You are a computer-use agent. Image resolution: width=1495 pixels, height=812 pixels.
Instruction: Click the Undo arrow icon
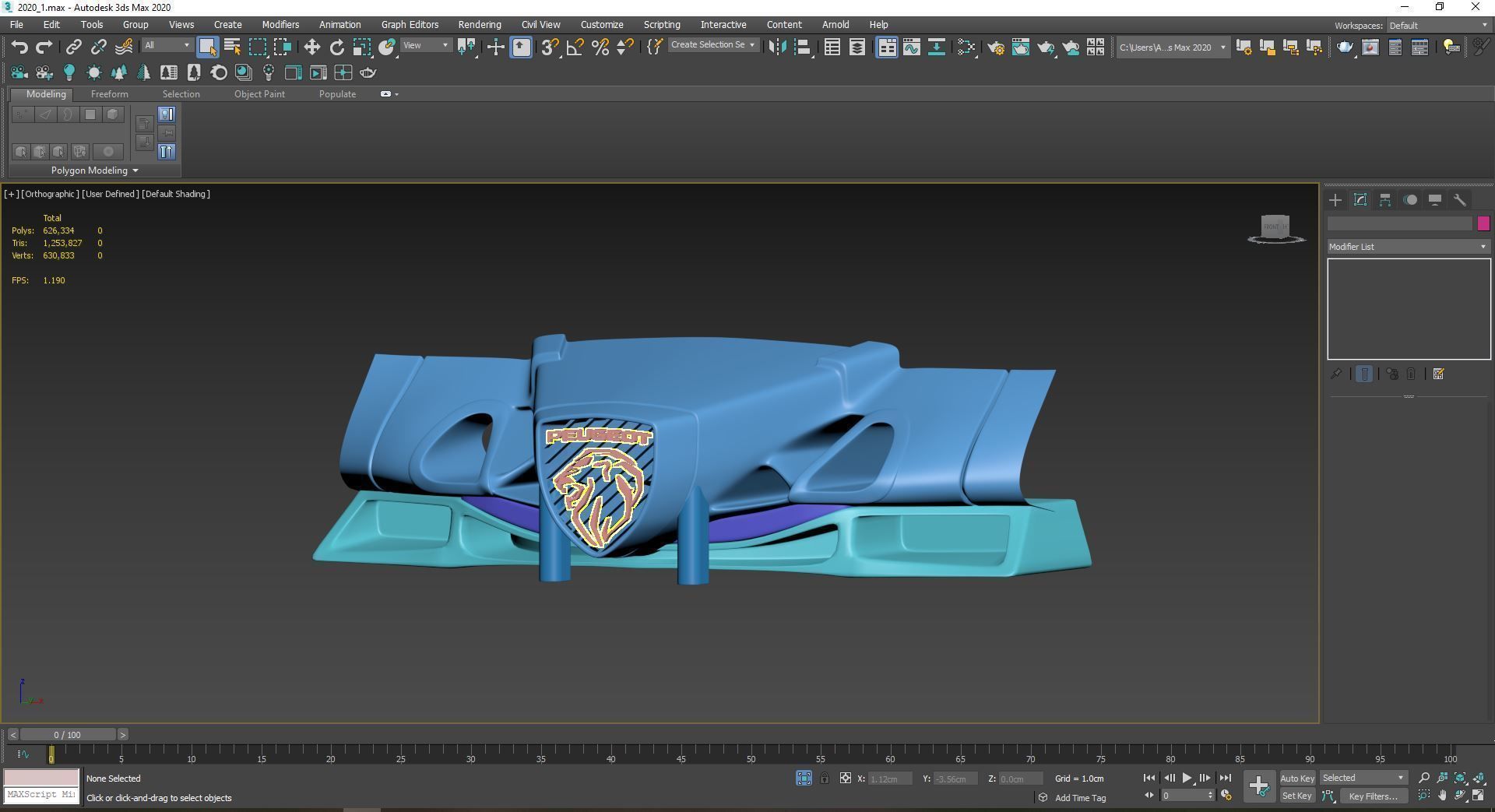point(19,47)
